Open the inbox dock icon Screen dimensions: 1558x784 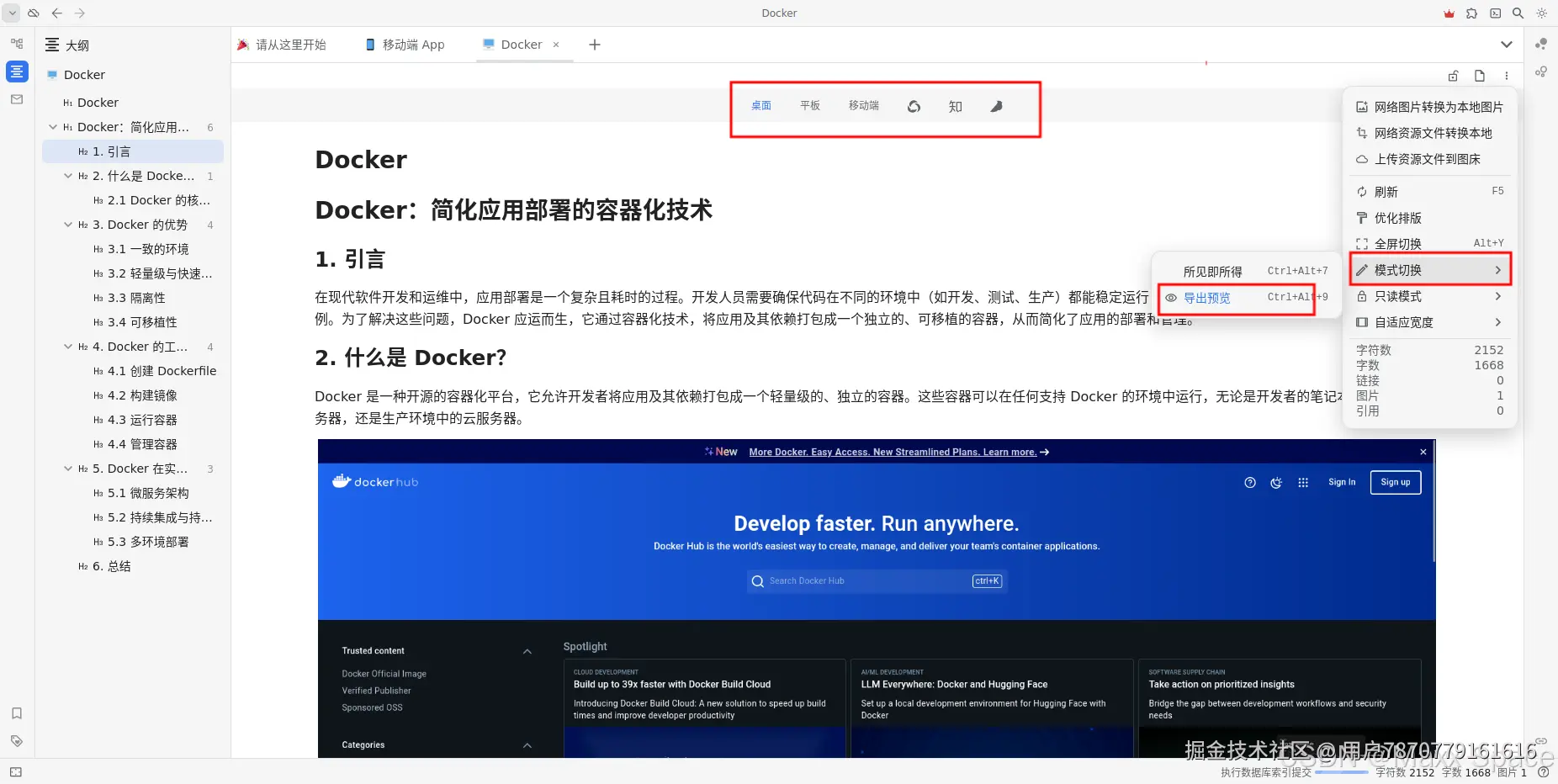pyautogui.click(x=17, y=99)
